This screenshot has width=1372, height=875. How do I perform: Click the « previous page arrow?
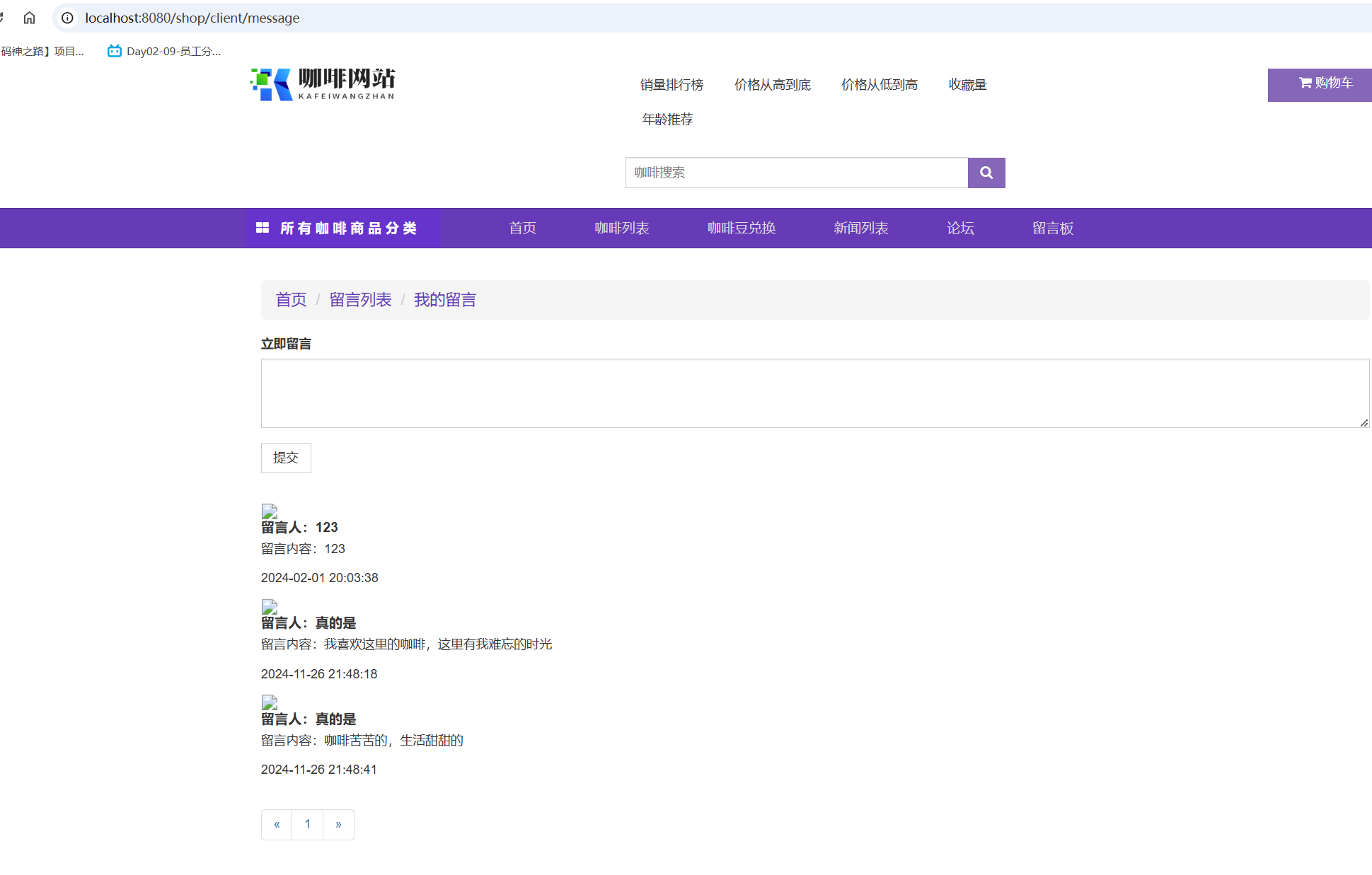tap(277, 824)
